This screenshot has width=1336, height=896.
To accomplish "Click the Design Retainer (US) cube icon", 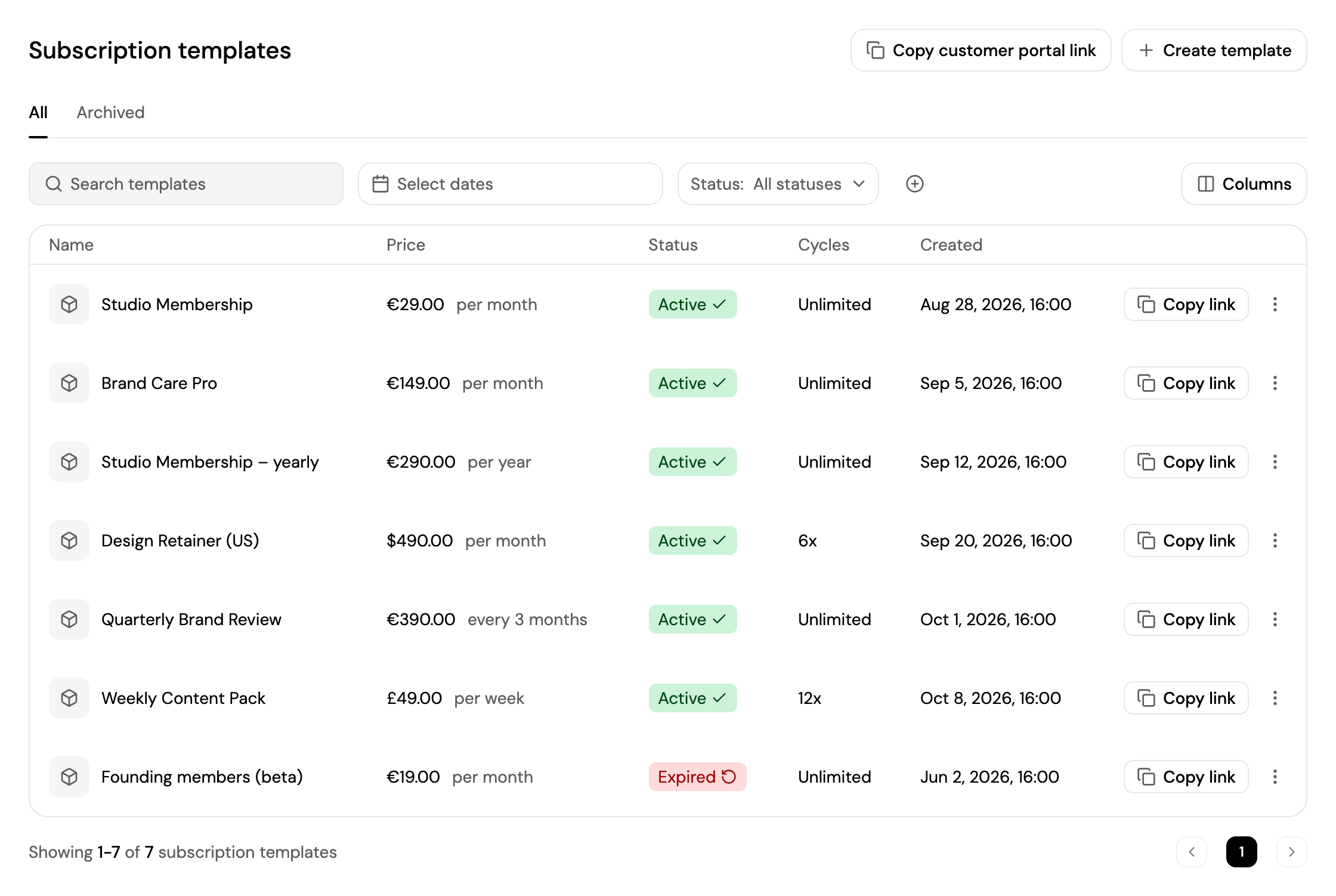I will coord(69,540).
